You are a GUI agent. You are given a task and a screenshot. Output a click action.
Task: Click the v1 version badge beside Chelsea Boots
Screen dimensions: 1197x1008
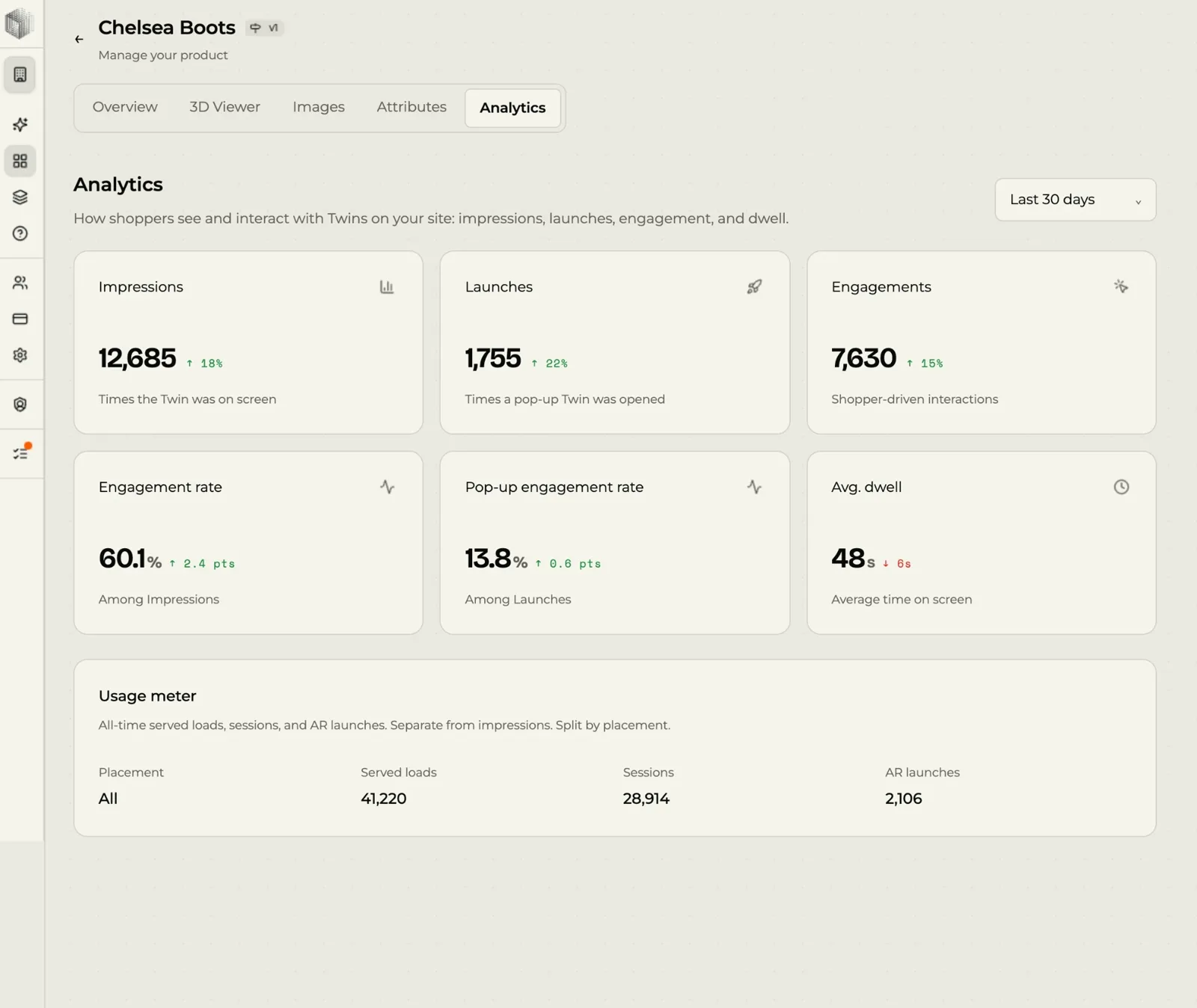265,28
